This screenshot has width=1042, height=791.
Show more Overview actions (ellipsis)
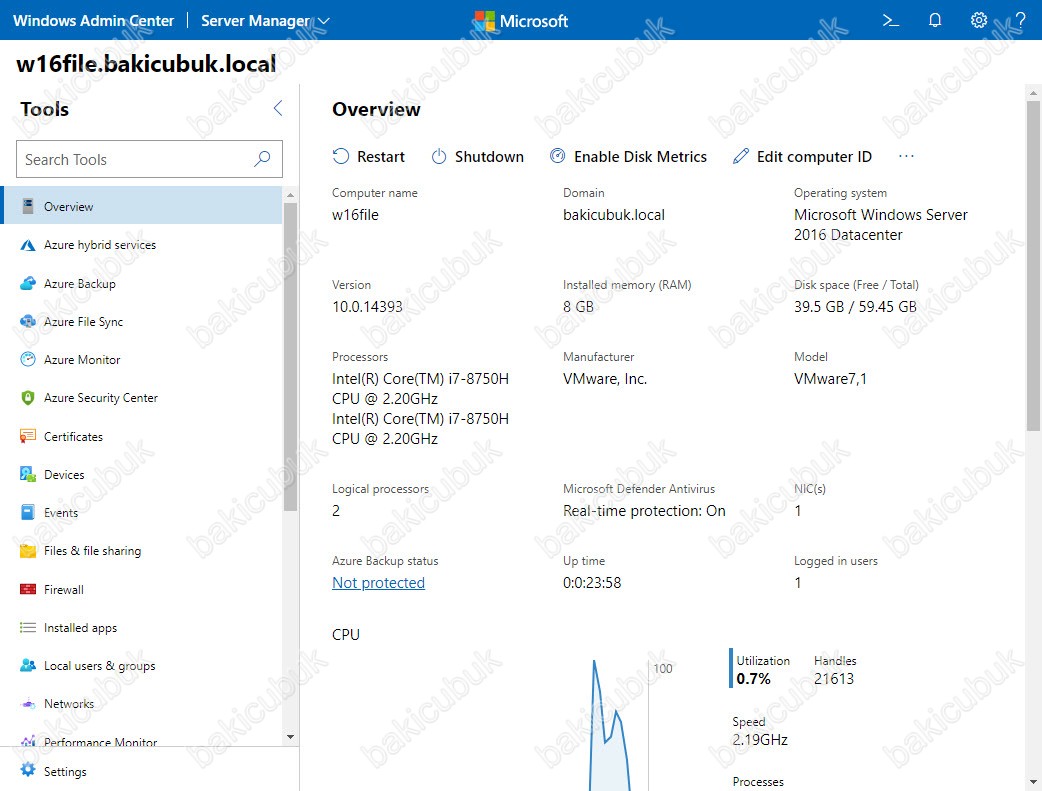pyautogui.click(x=906, y=156)
